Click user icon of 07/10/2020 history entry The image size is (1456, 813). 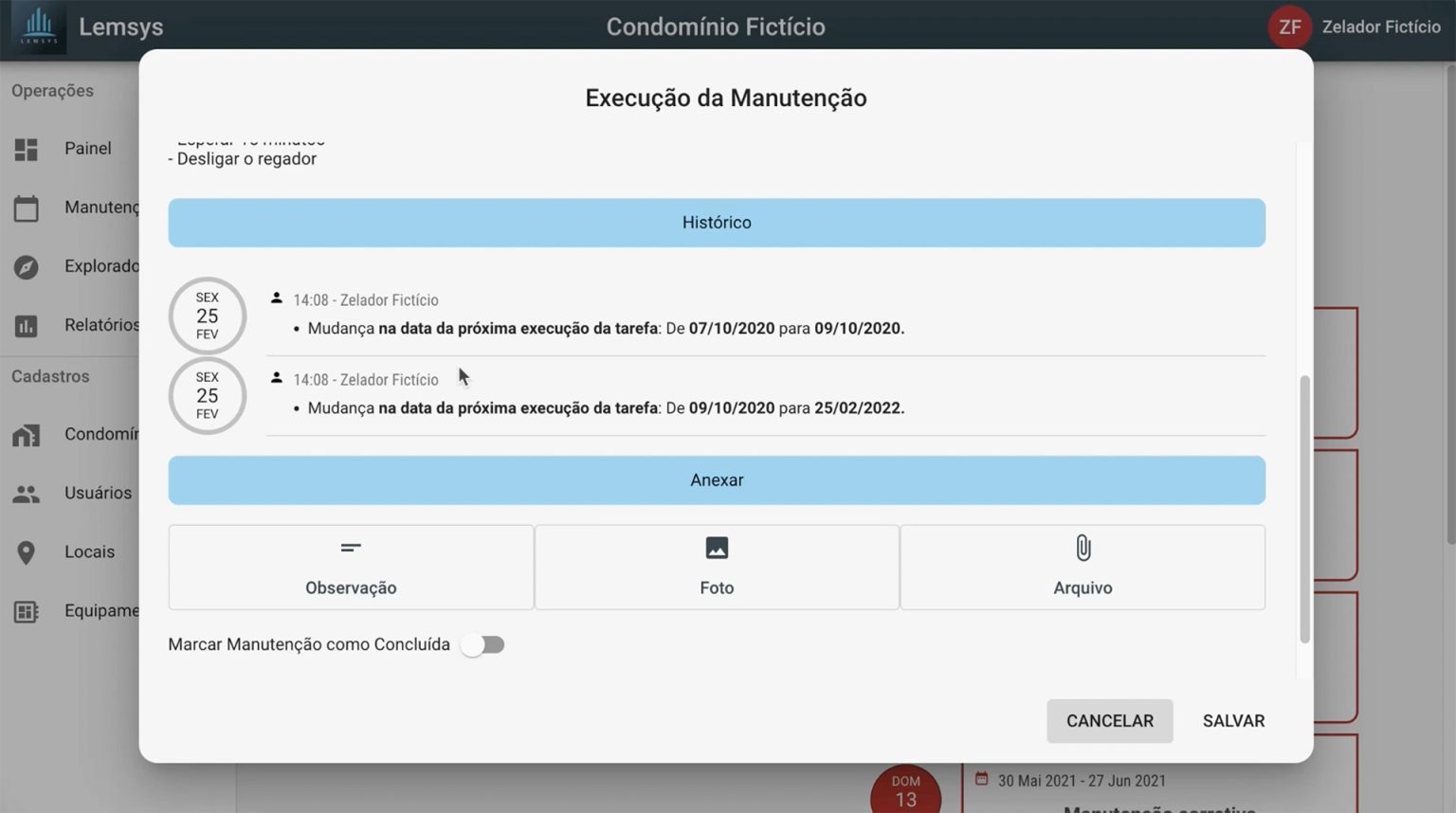(277, 298)
